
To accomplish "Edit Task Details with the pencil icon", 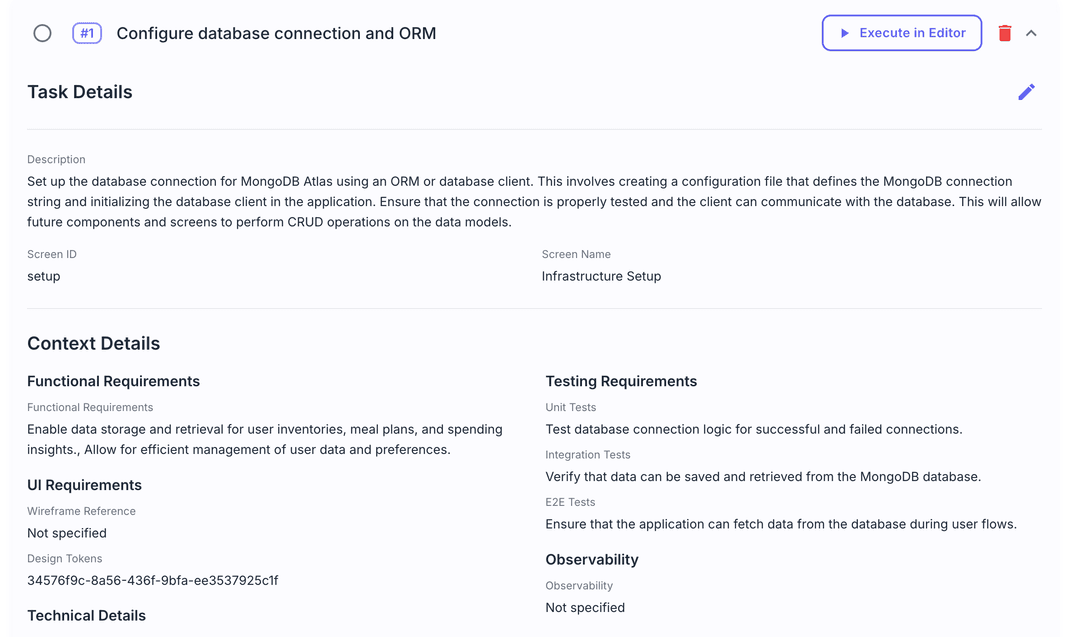I will (x=1026, y=92).
